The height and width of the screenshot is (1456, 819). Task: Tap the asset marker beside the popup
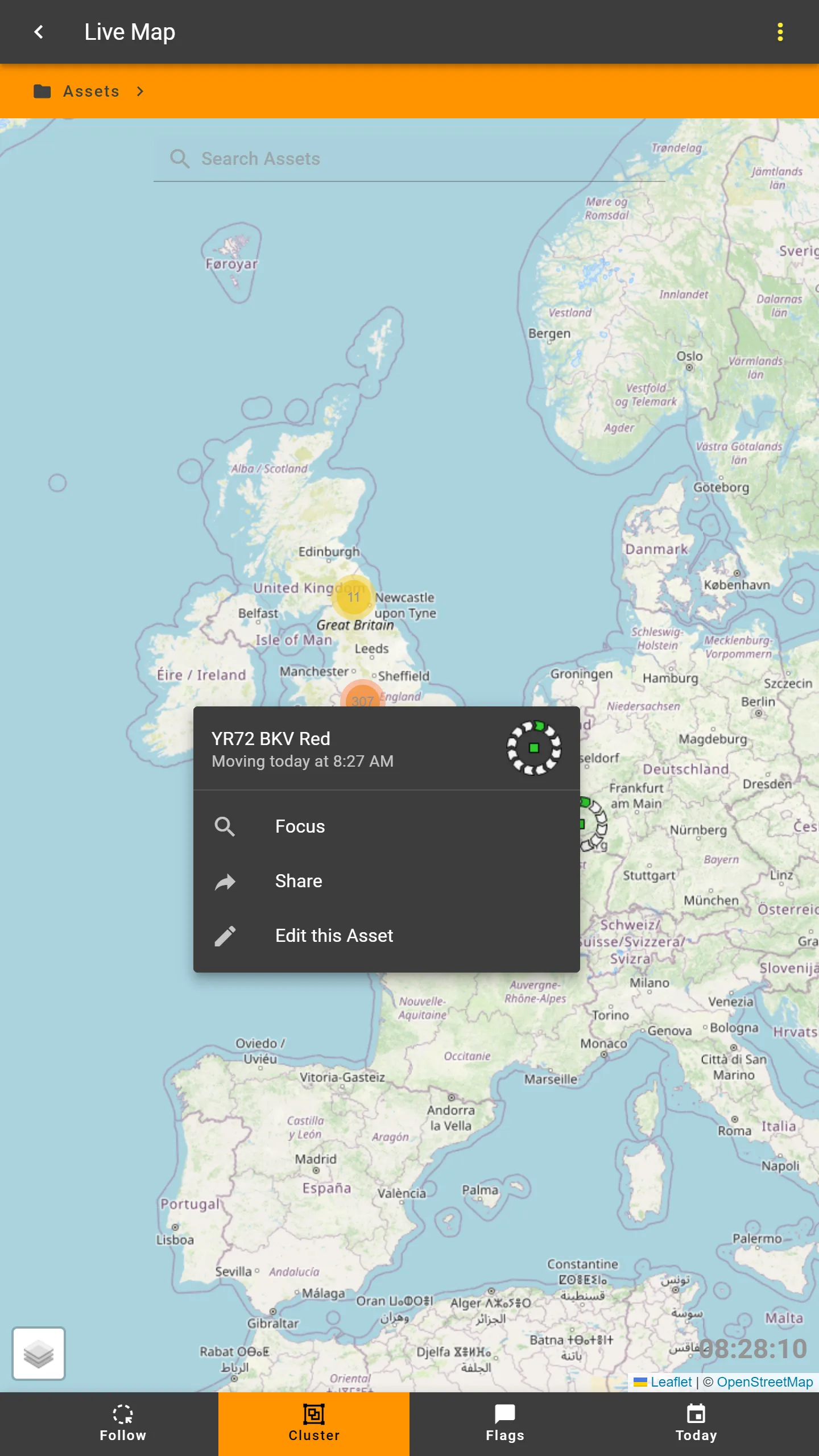pyautogui.click(x=593, y=824)
